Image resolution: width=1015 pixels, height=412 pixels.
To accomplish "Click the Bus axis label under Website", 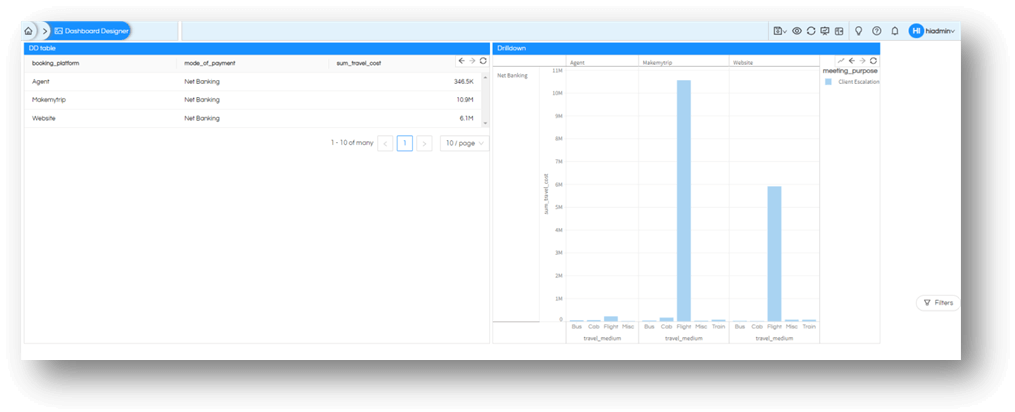I will (x=740, y=326).
